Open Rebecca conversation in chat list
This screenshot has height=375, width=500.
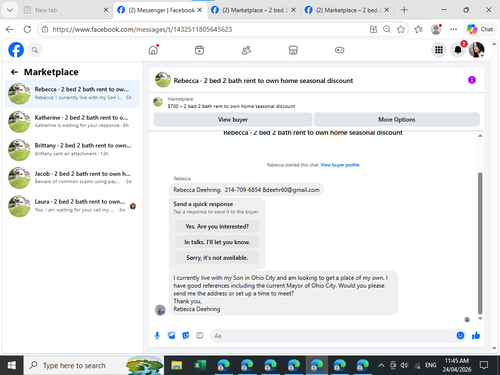coord(72,94)
